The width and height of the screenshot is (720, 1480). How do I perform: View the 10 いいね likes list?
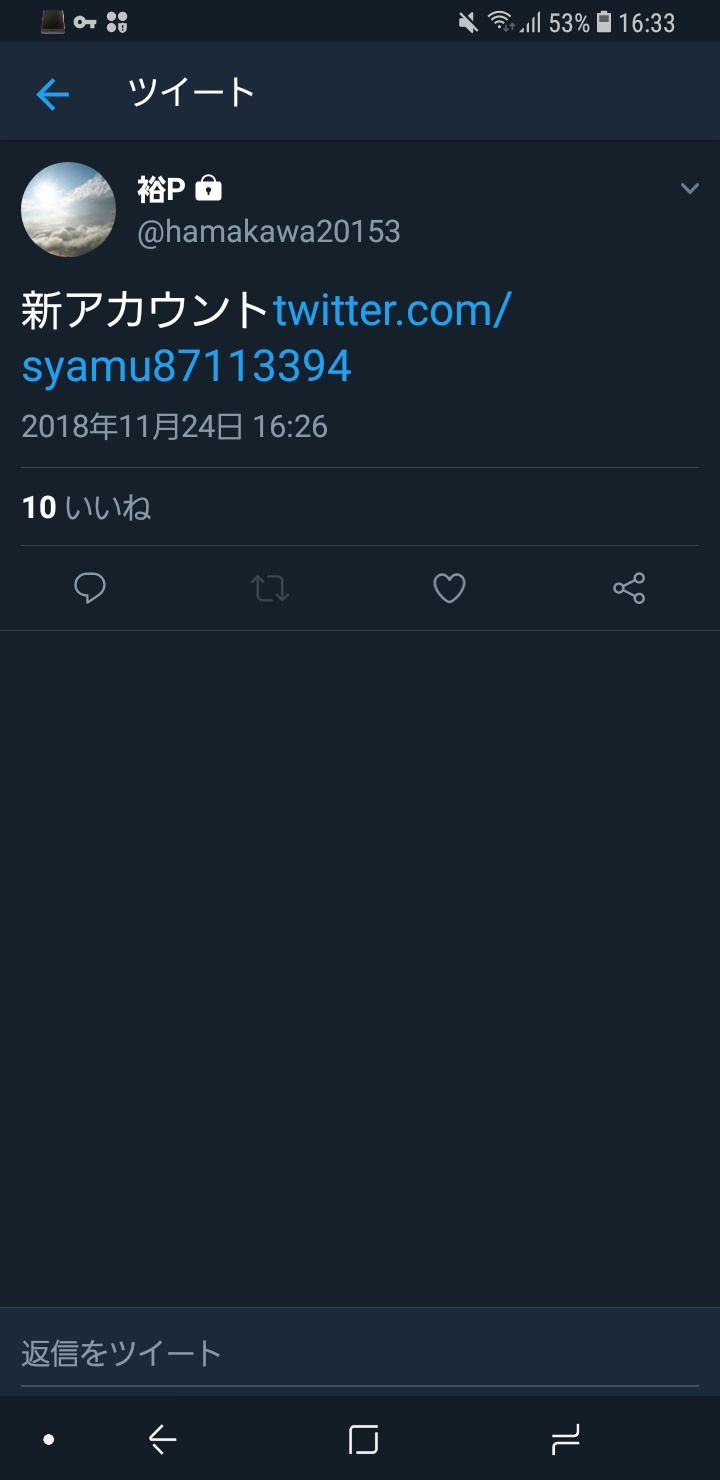(x=87, y=508)
